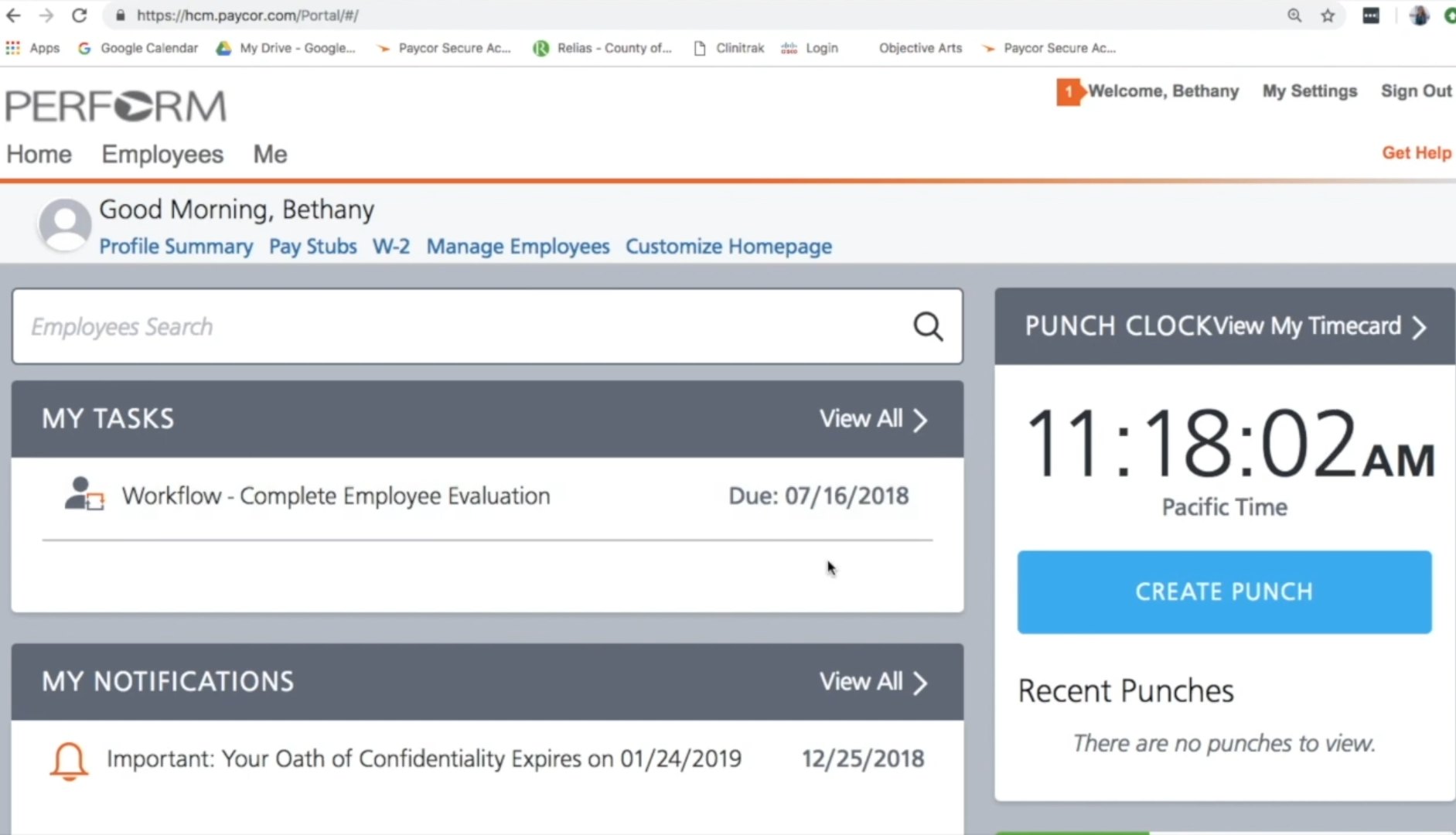Image resolution: width=1456 pixels, height=835 pixels.
Task: Expand My Notifications with View All
Action: [x=872, y=682]
